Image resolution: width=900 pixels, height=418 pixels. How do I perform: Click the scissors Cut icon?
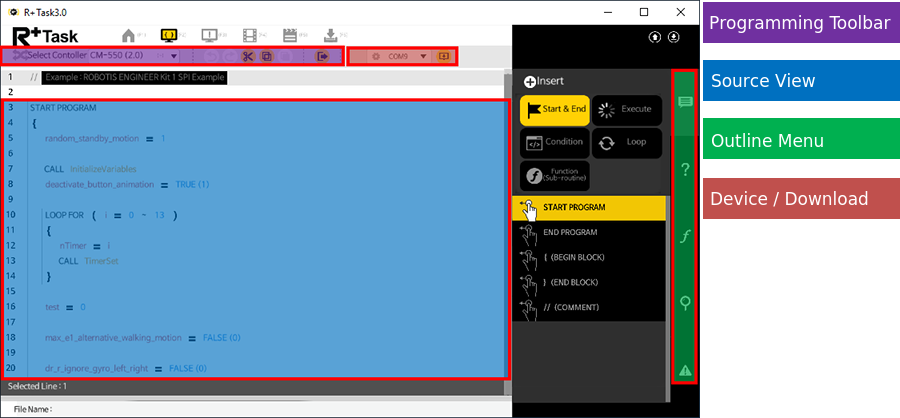pos(247,56)
